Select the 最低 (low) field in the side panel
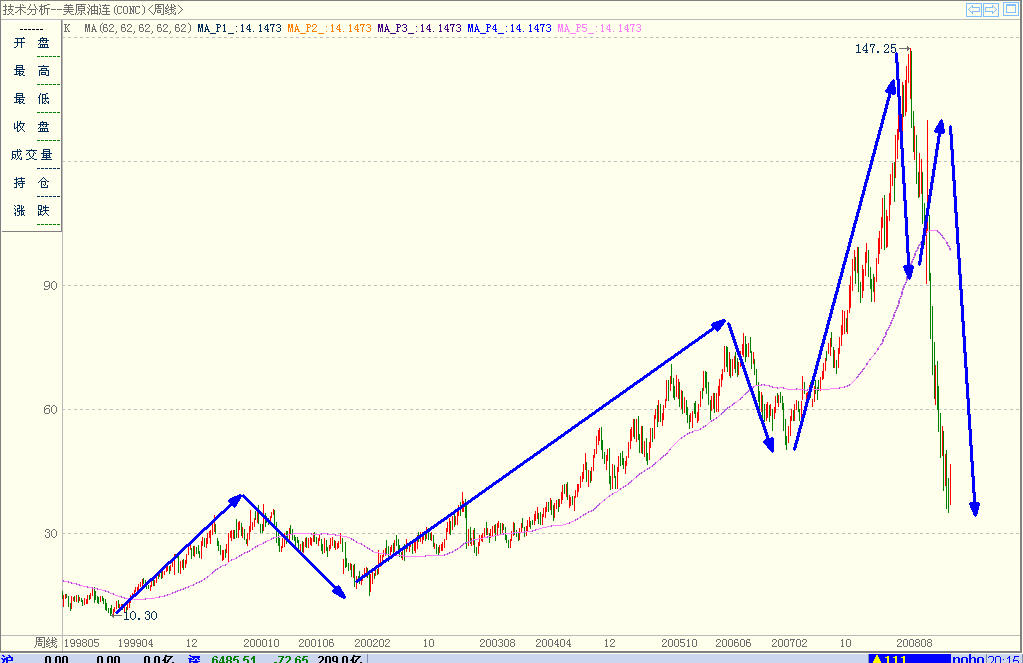The width and height of the screenshot is (1023, 663). click(x=31, y=99)
